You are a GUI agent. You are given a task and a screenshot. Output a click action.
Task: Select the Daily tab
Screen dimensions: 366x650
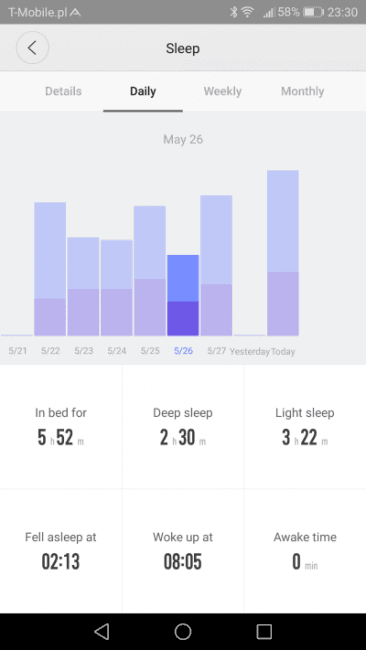(x=143, y=91)
